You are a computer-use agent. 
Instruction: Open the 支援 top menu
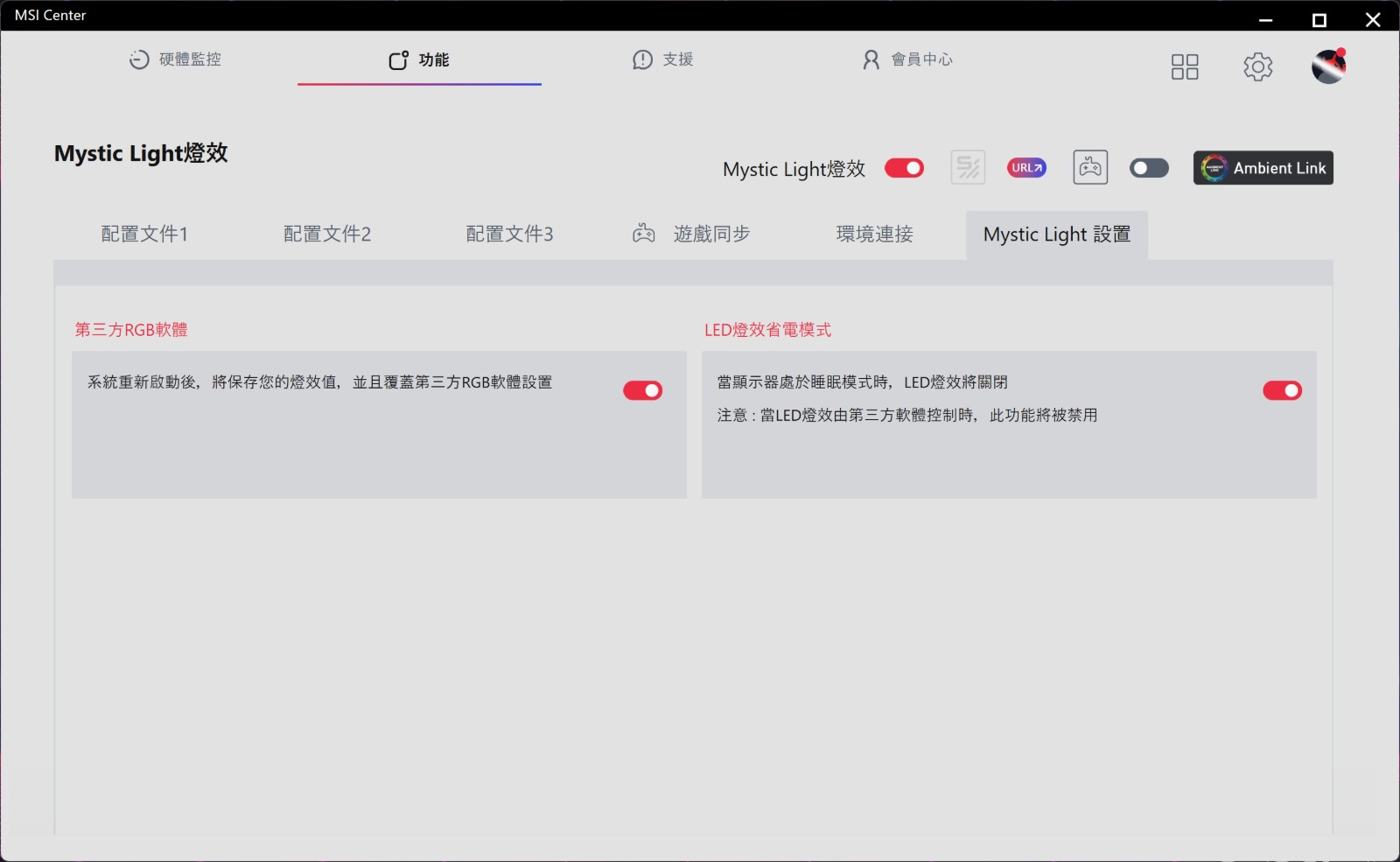tap(663, 60)
